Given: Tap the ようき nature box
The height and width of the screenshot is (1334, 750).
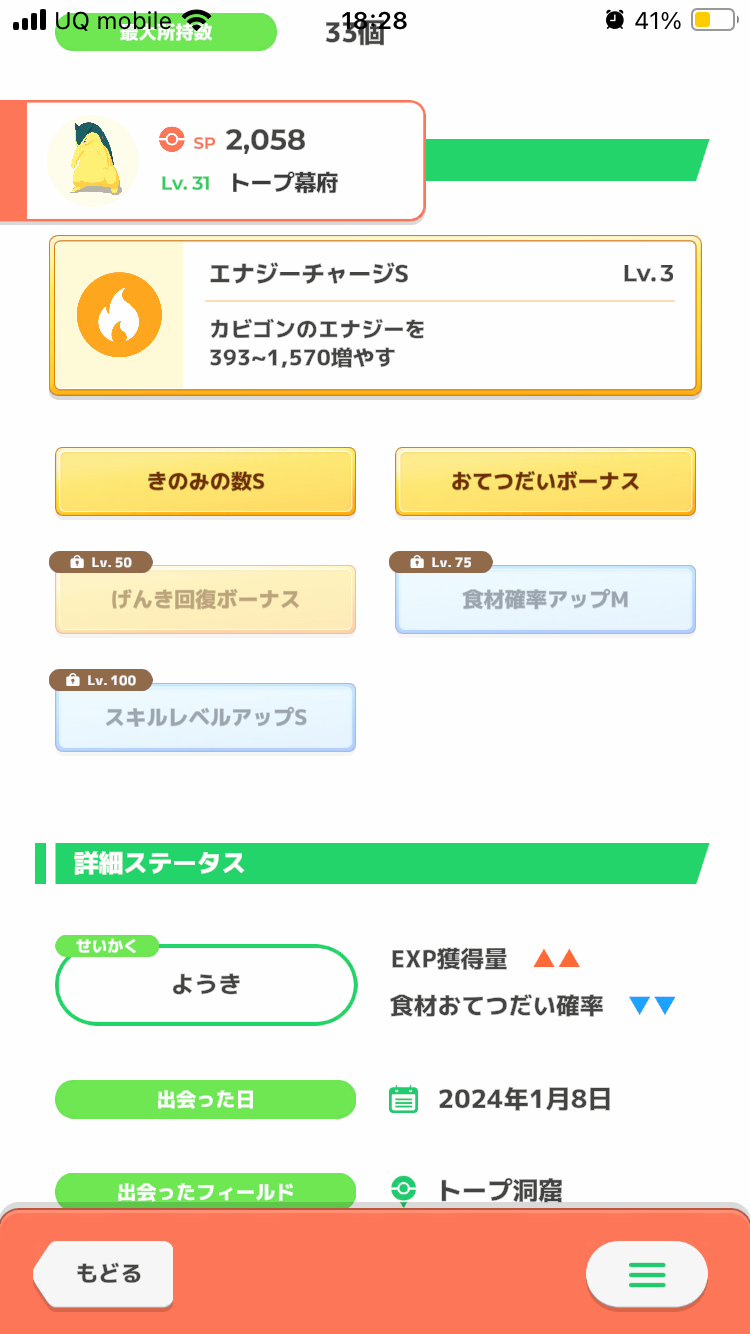Looking at the screenshot, I should point(206,984).
